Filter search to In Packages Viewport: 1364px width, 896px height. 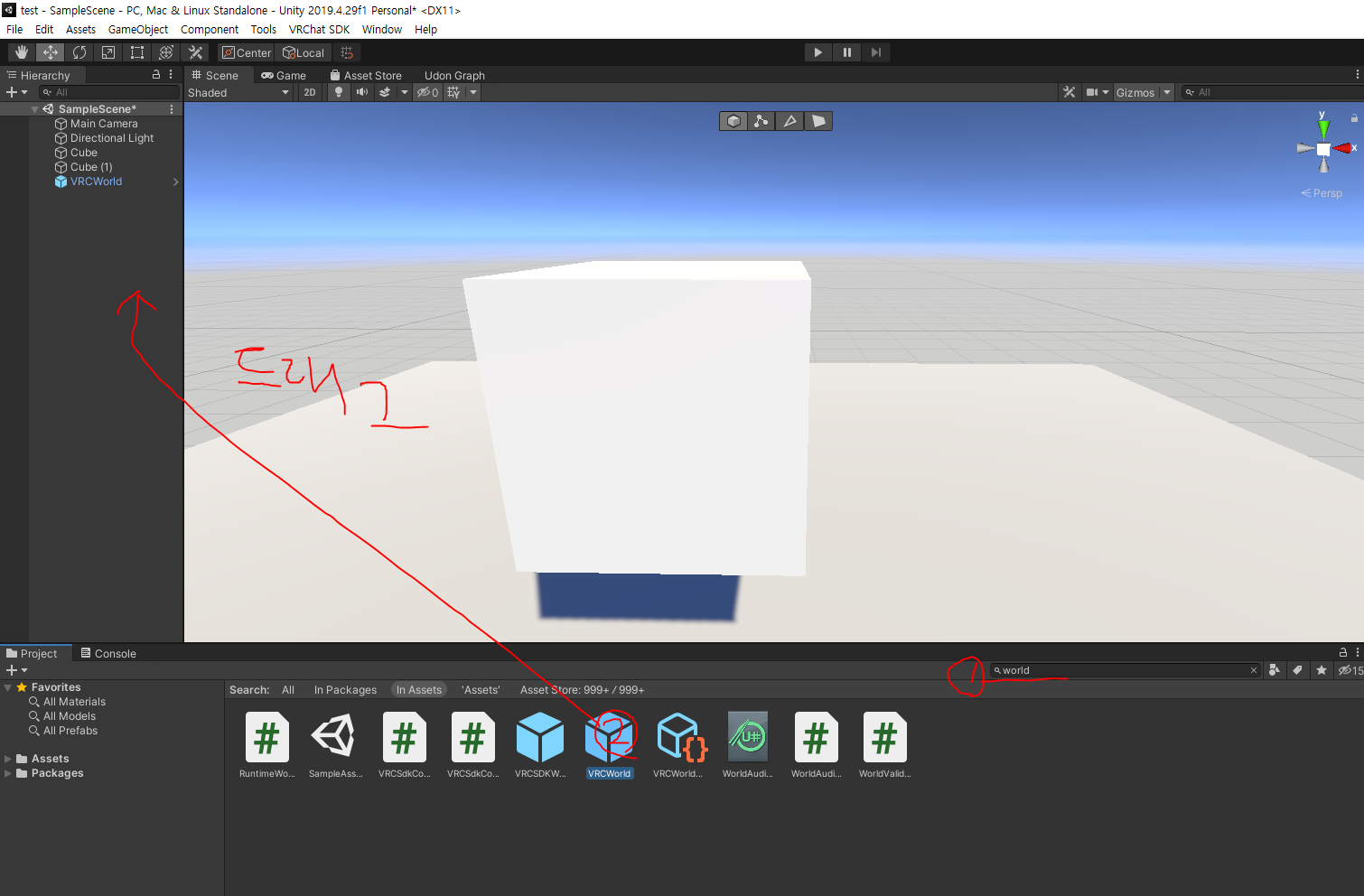345,690
